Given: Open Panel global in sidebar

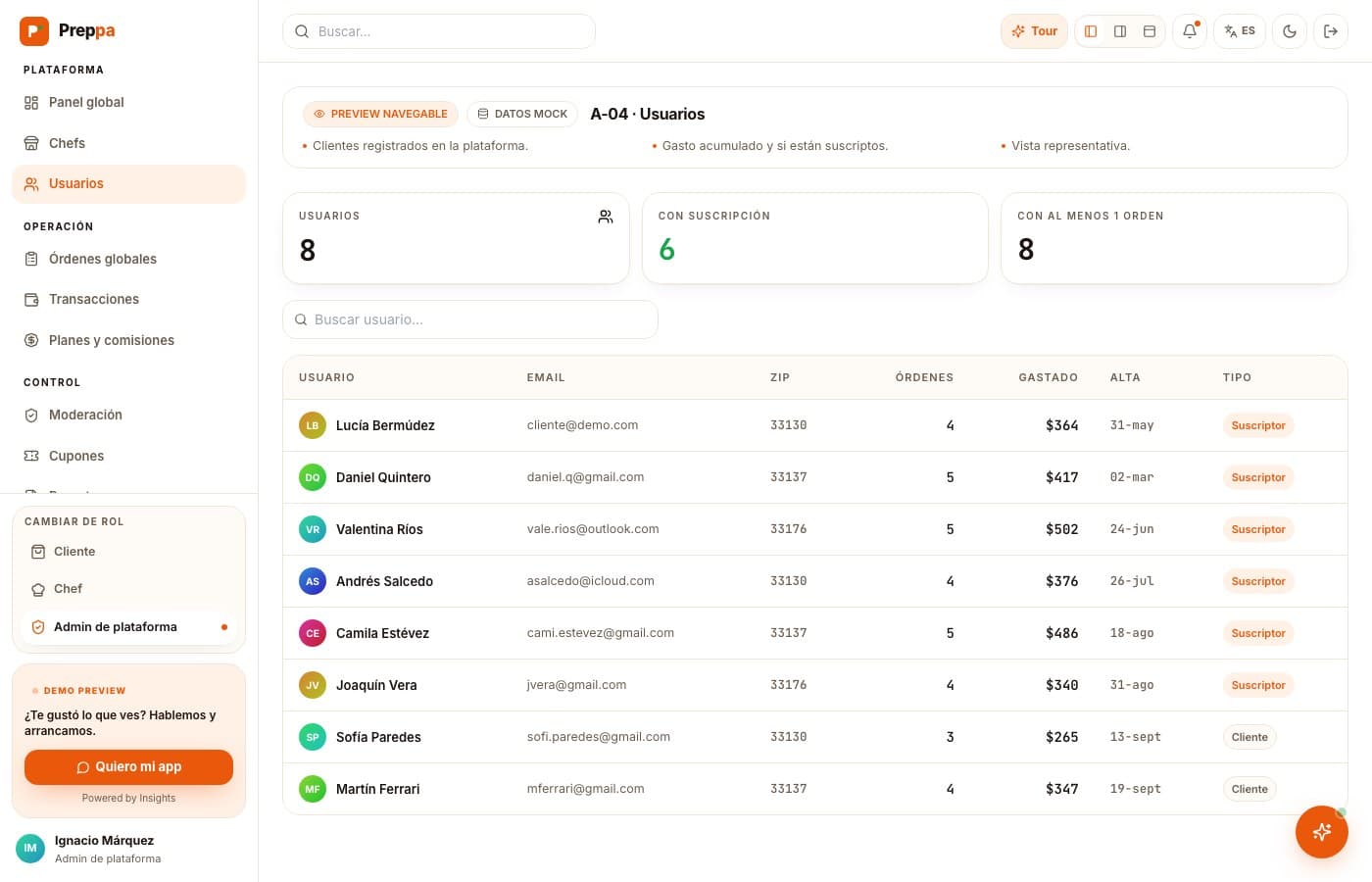Looking at the screenshot, I should click(x=128, y=102).
